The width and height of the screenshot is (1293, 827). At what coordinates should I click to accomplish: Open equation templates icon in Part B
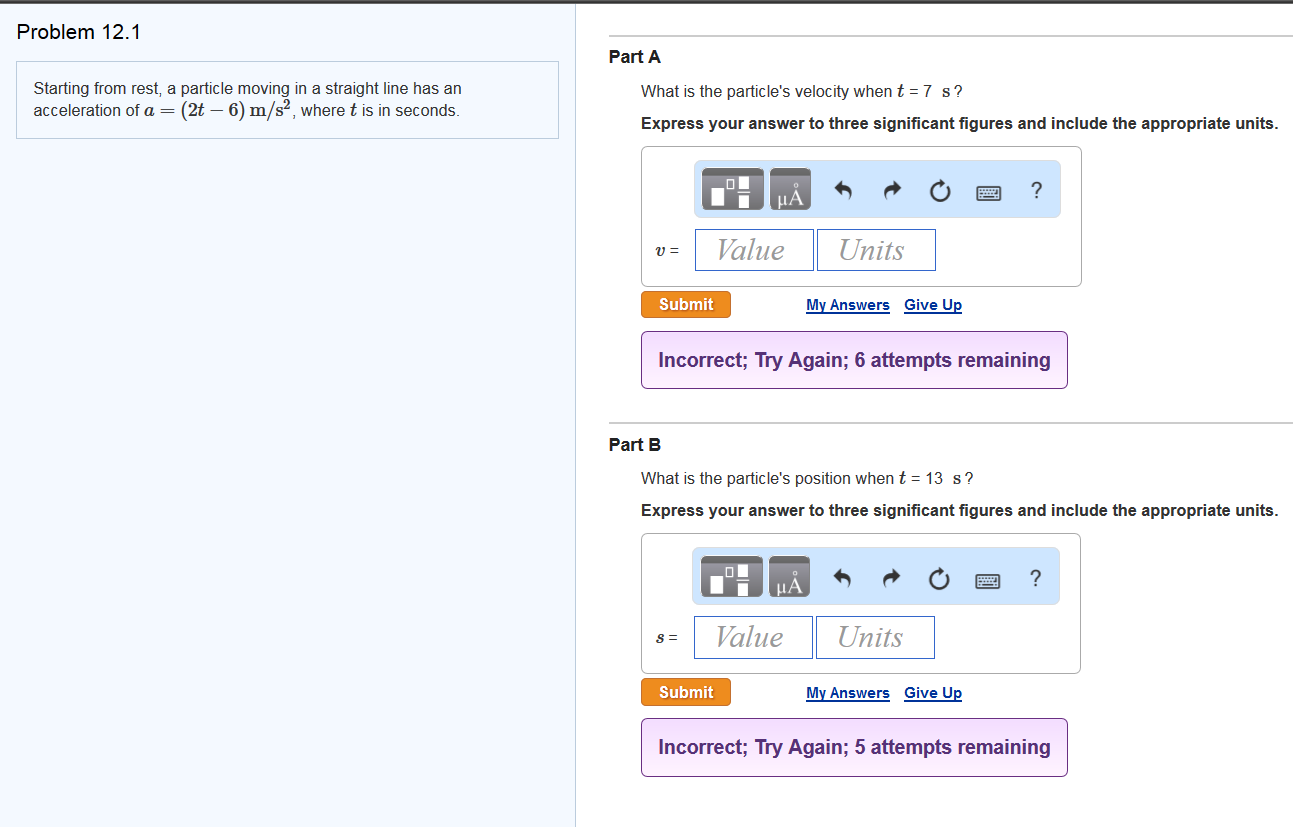(x=731, y=576)
